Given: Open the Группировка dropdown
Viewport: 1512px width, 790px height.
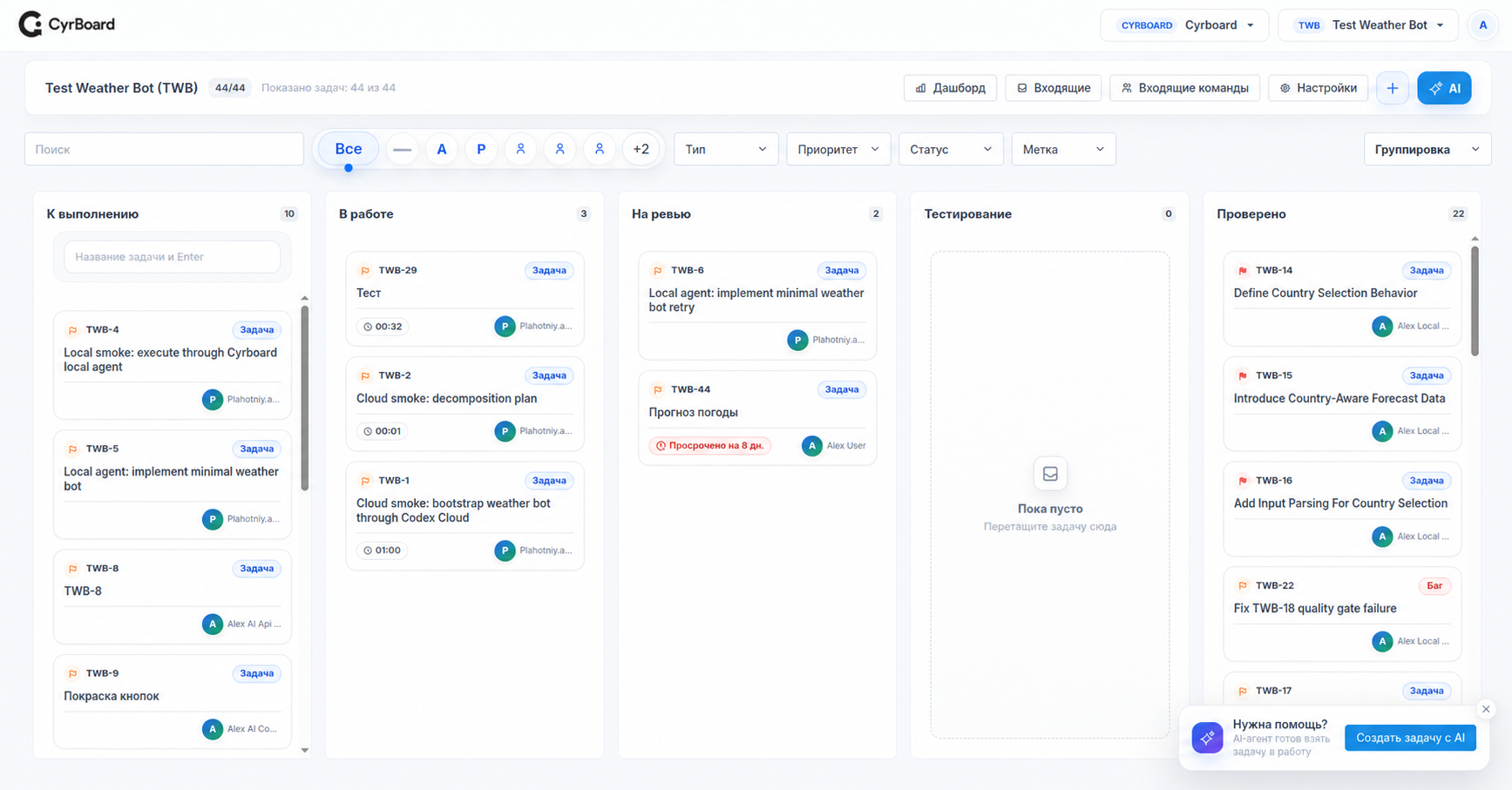Looking at the screenshot, I should tap(1427, 149).
